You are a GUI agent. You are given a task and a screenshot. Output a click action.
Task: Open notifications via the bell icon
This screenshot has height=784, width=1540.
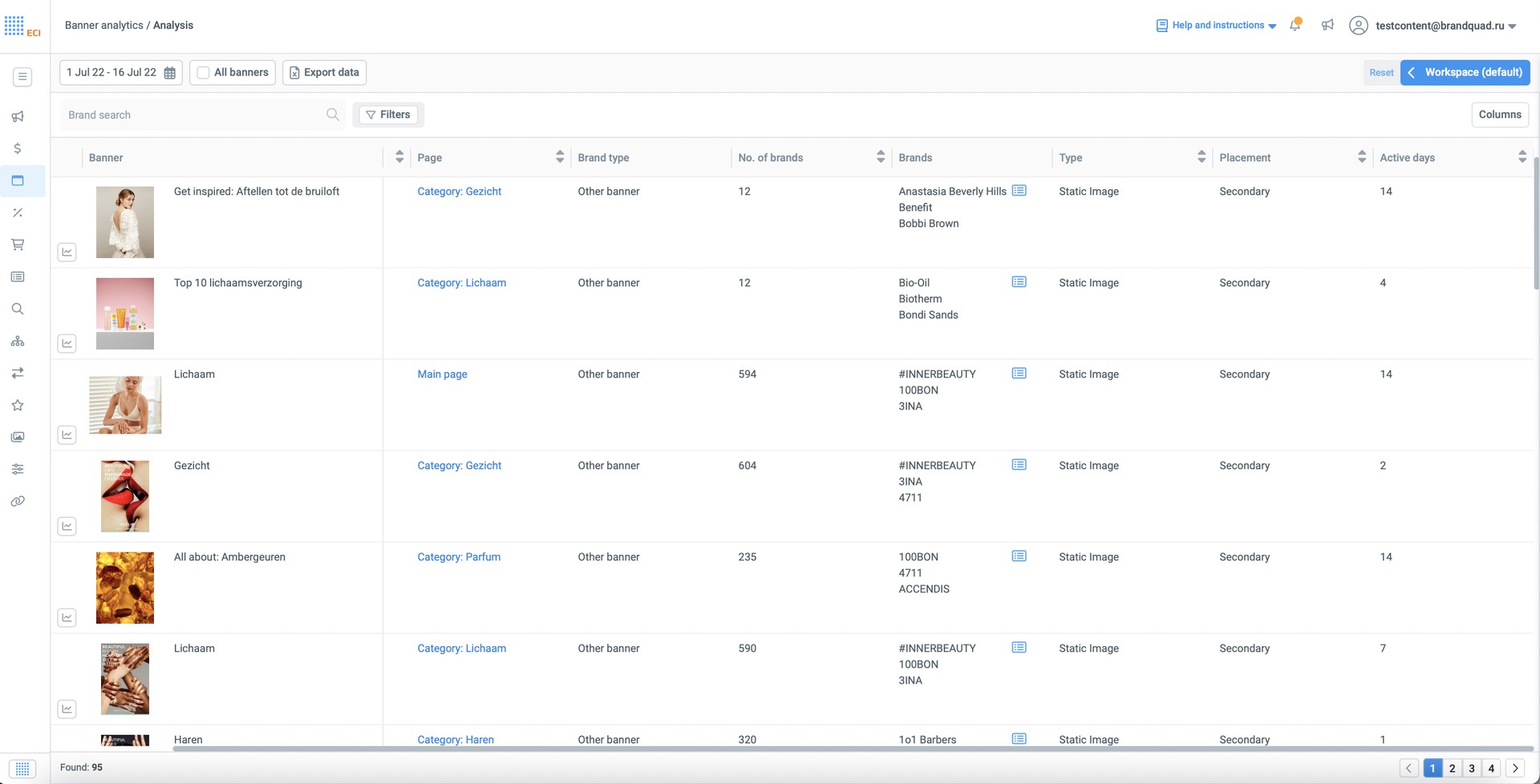[x=1295, y=25]
